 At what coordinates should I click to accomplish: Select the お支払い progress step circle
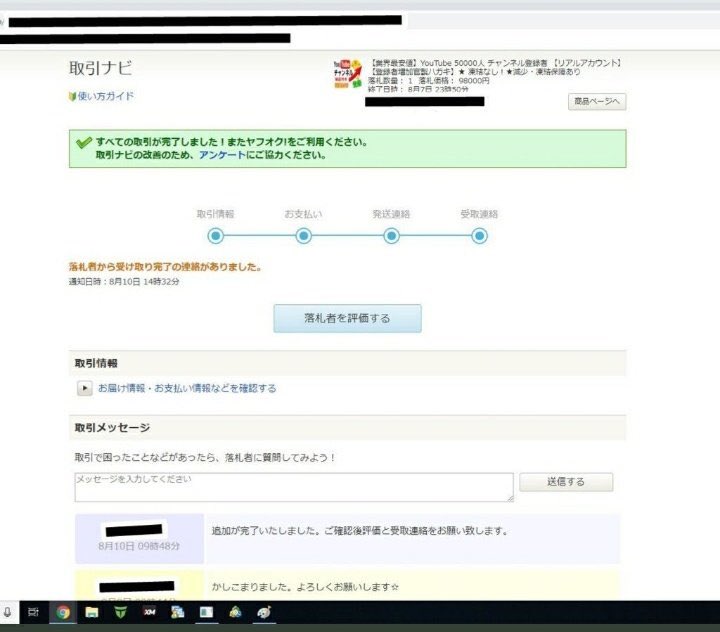(x=303, y=236)
